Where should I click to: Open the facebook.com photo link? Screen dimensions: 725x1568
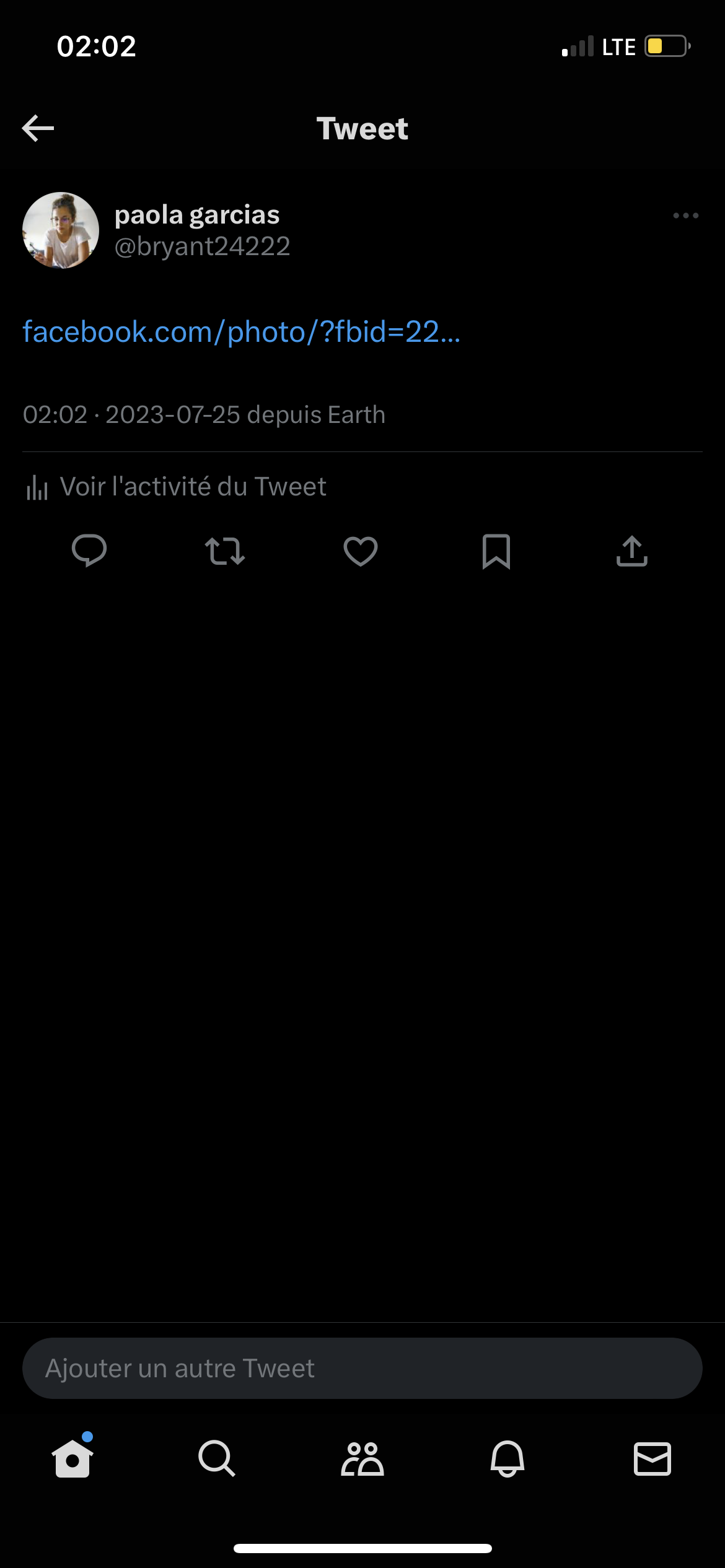[x=242, y=332]
